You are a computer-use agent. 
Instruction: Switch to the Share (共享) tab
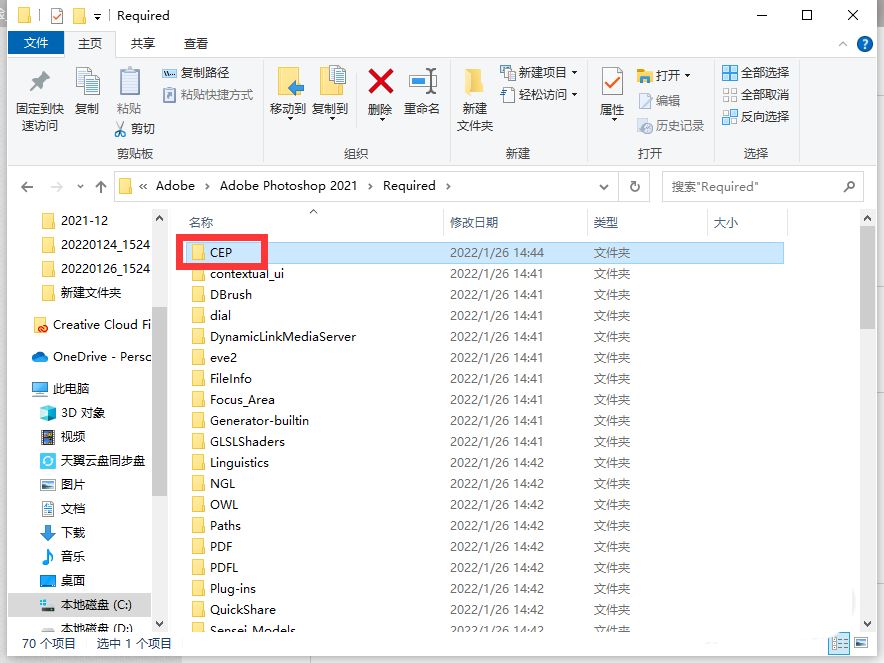click(x=143, y=43)
